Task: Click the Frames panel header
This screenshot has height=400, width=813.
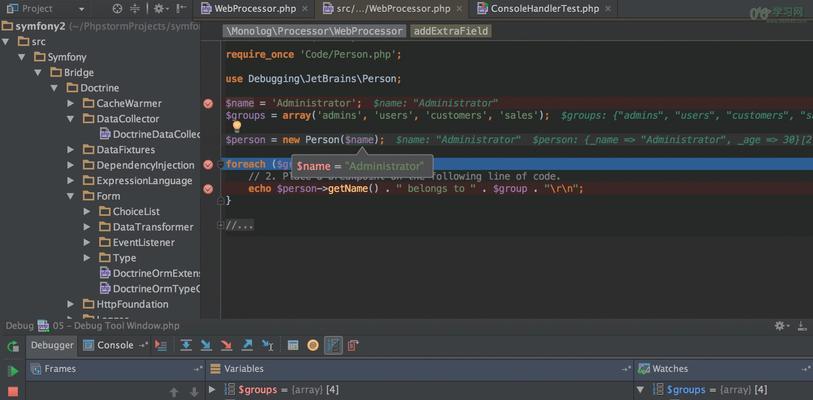Action: (115, 369)
